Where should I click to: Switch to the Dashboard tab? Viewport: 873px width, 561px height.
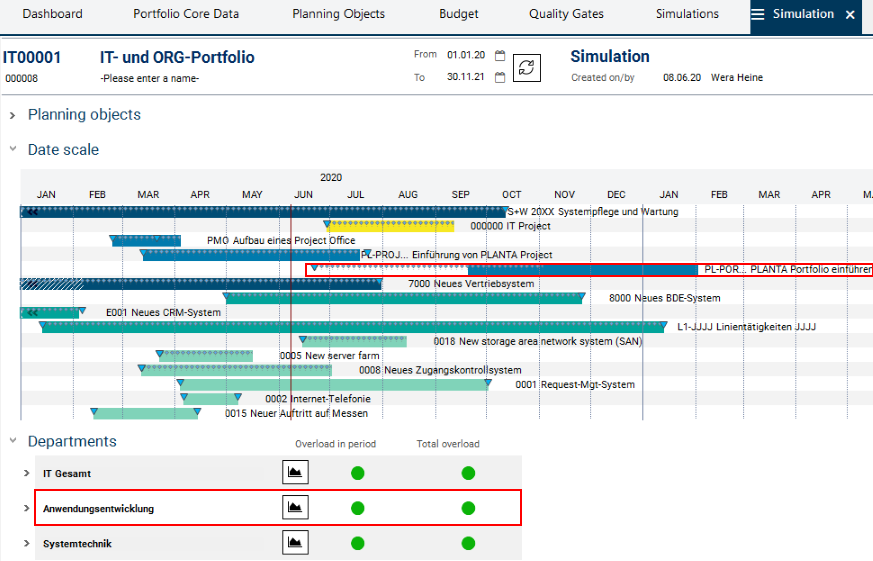(x=52, y=15)
